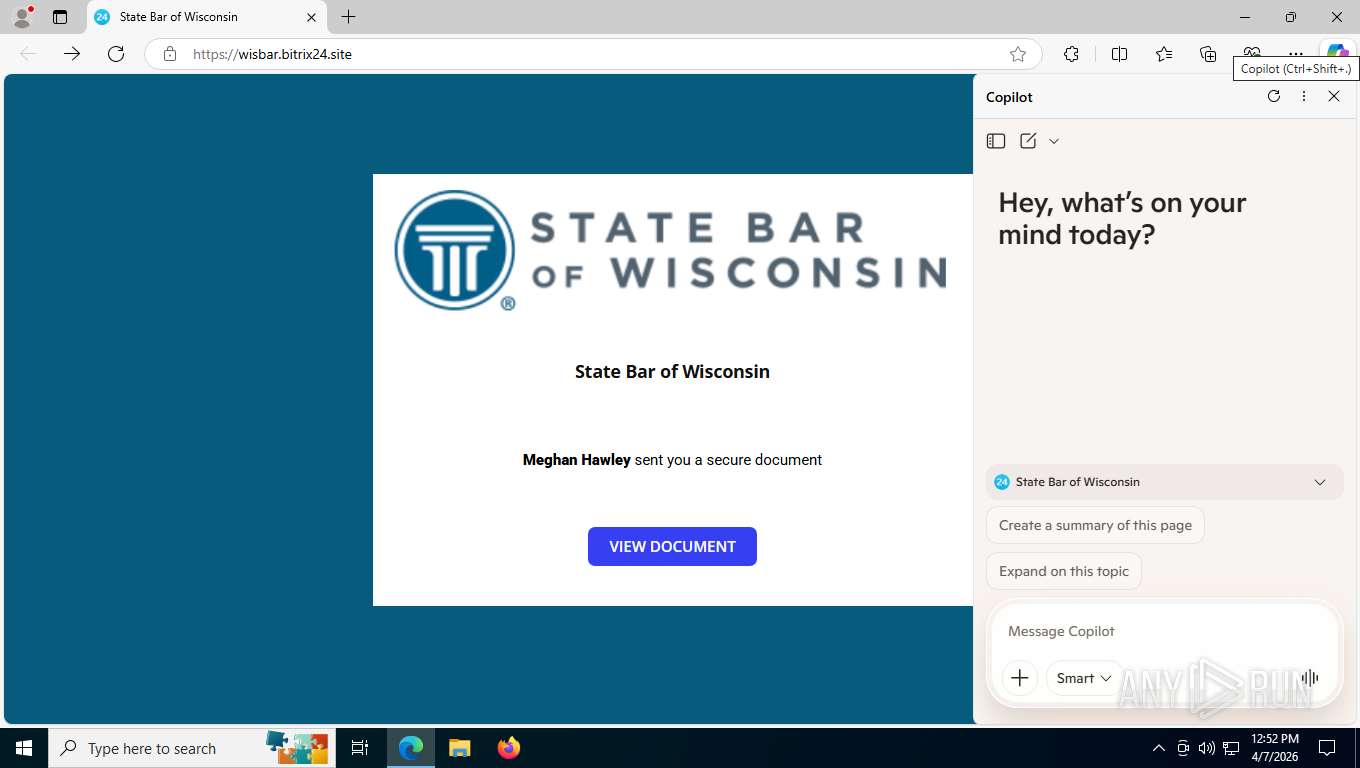1360x768 pixels.
Task: Launch Firefox from the taskbar
Action: pyautogui.click(x=509, y=748)
